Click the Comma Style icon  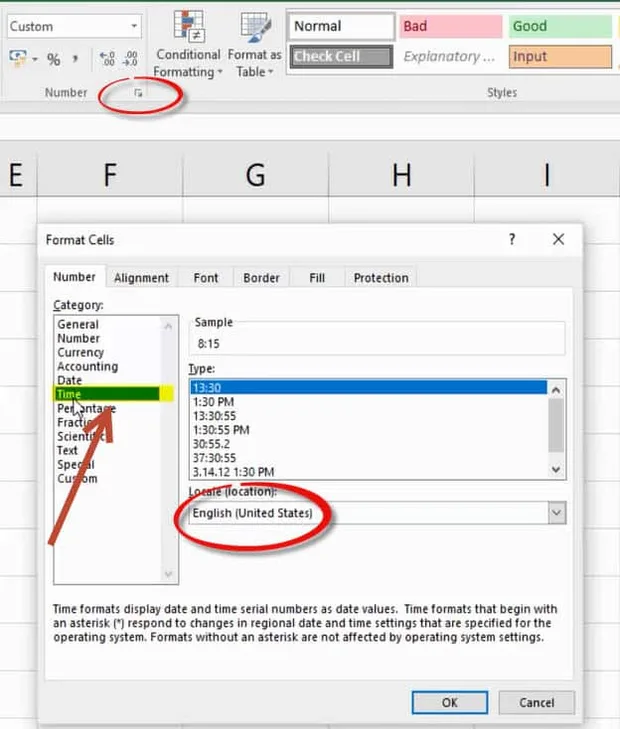(x=75, y=59)
